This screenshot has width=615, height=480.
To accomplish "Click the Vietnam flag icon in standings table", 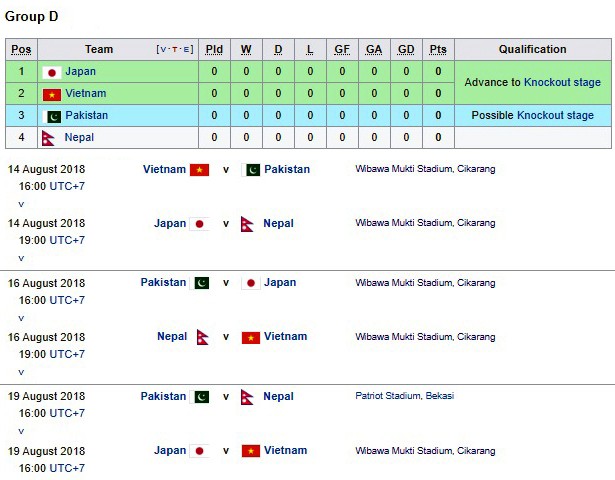I will 52,95.
